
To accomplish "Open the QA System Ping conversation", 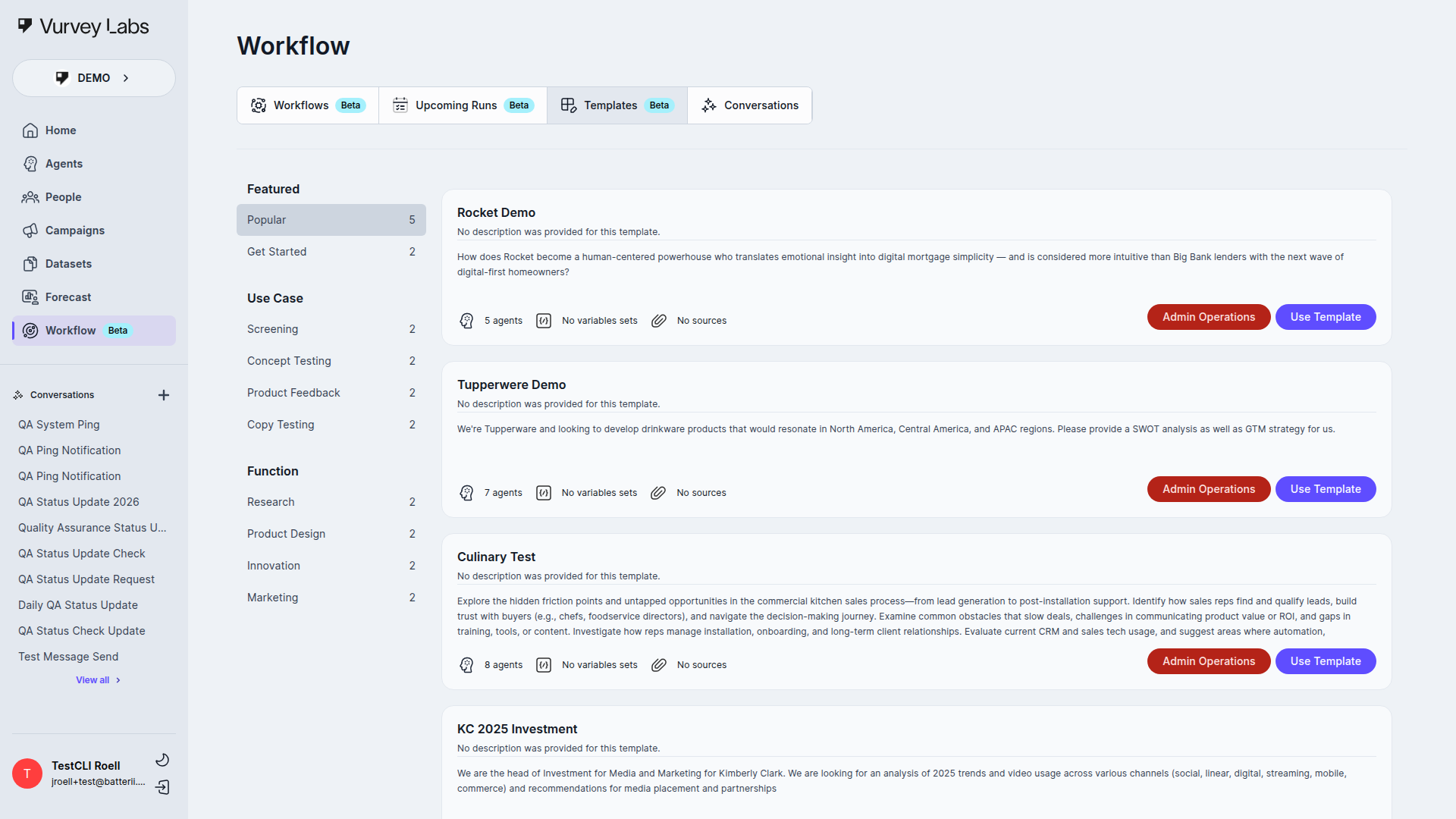I will (59, 424).
